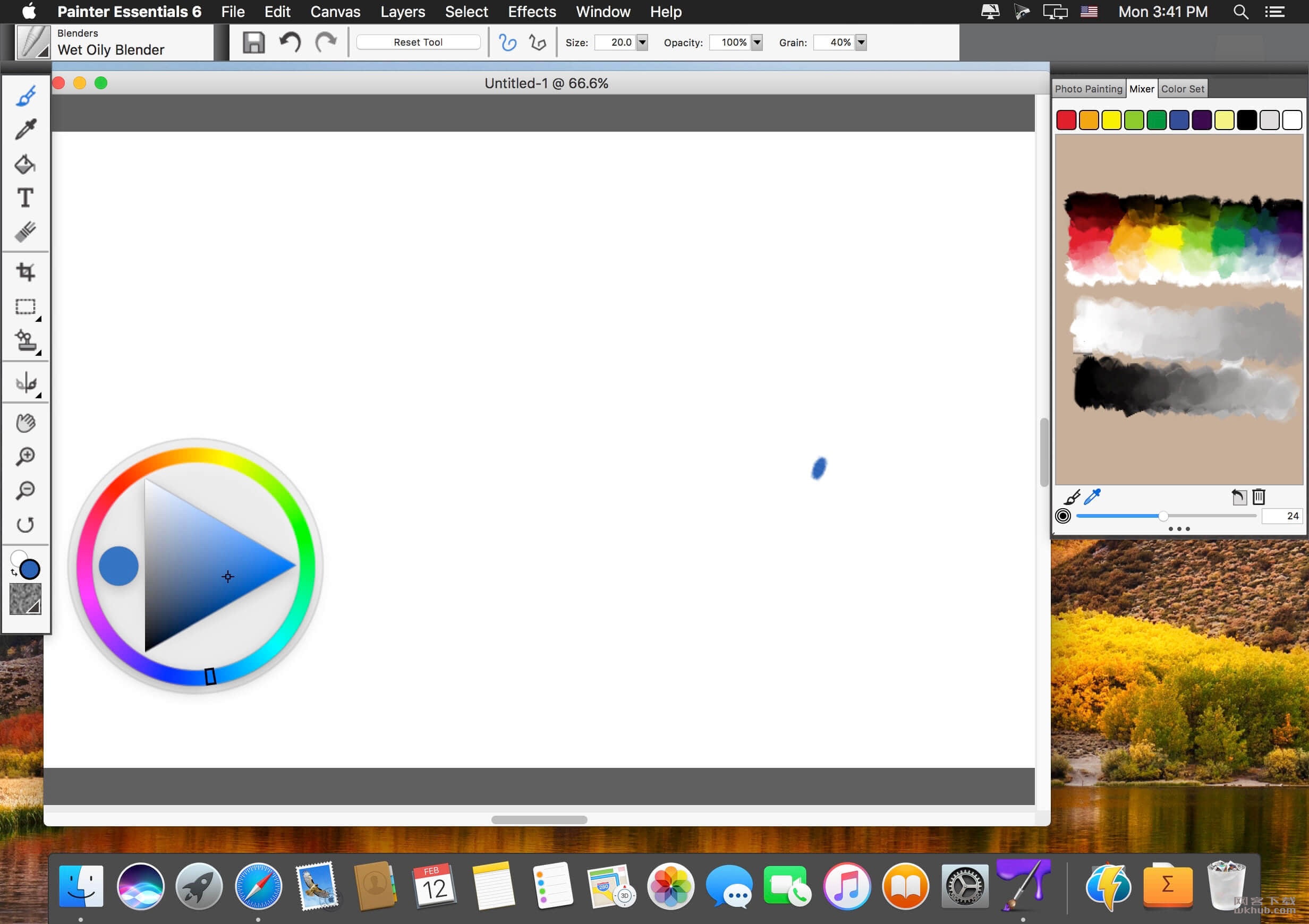
Task: Pick the orange swatch in Mixer
Action: coord(1089,120)
